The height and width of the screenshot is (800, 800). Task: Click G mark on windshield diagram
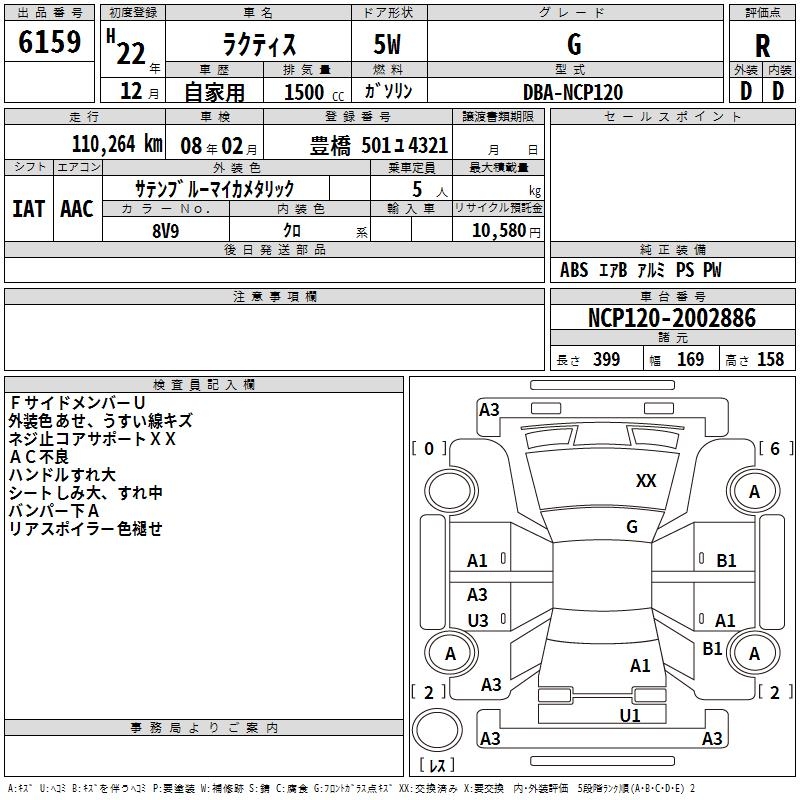click(x=632, y=527)
